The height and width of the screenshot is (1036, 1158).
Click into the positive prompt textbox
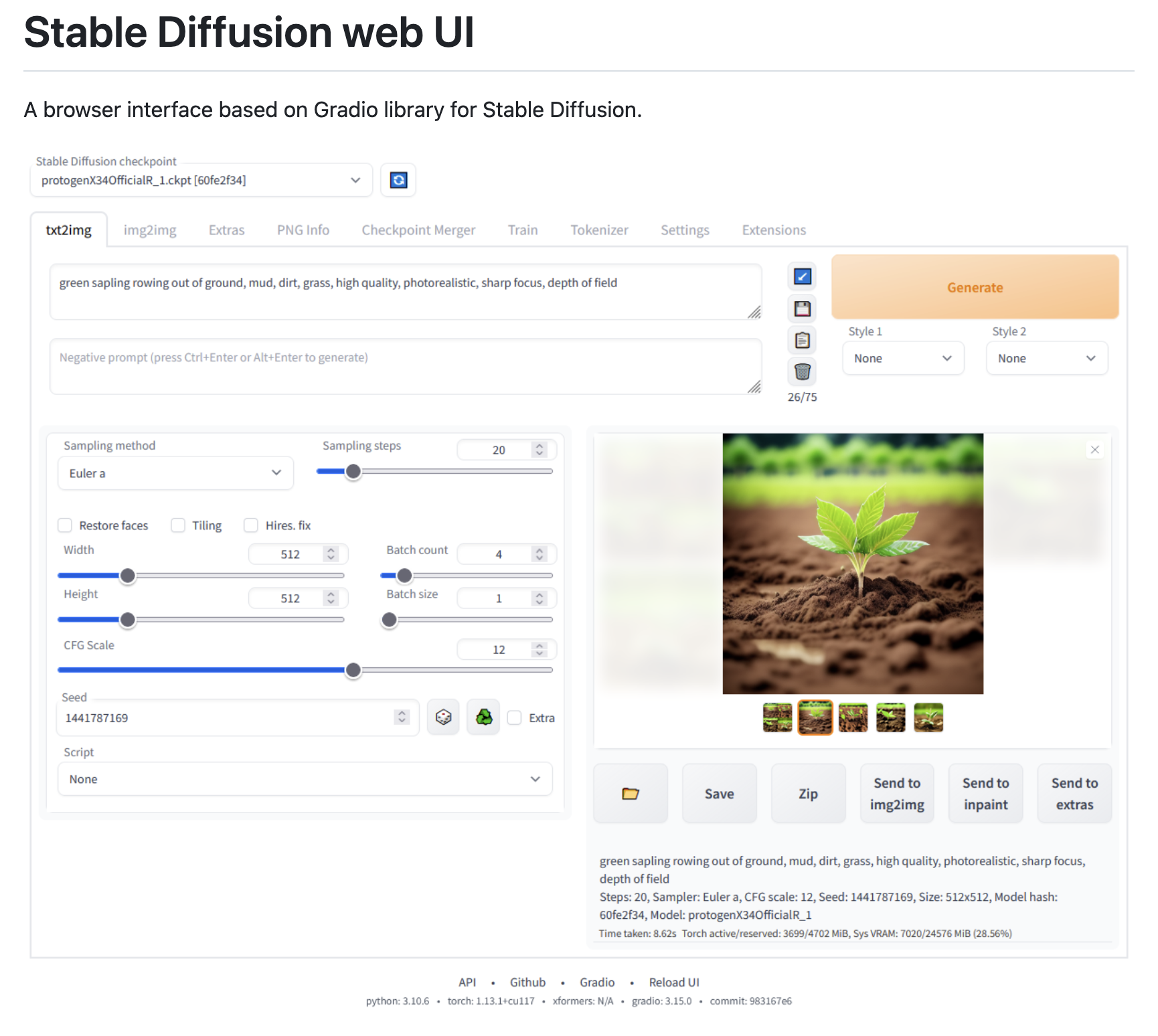click(x=406, y=292)
